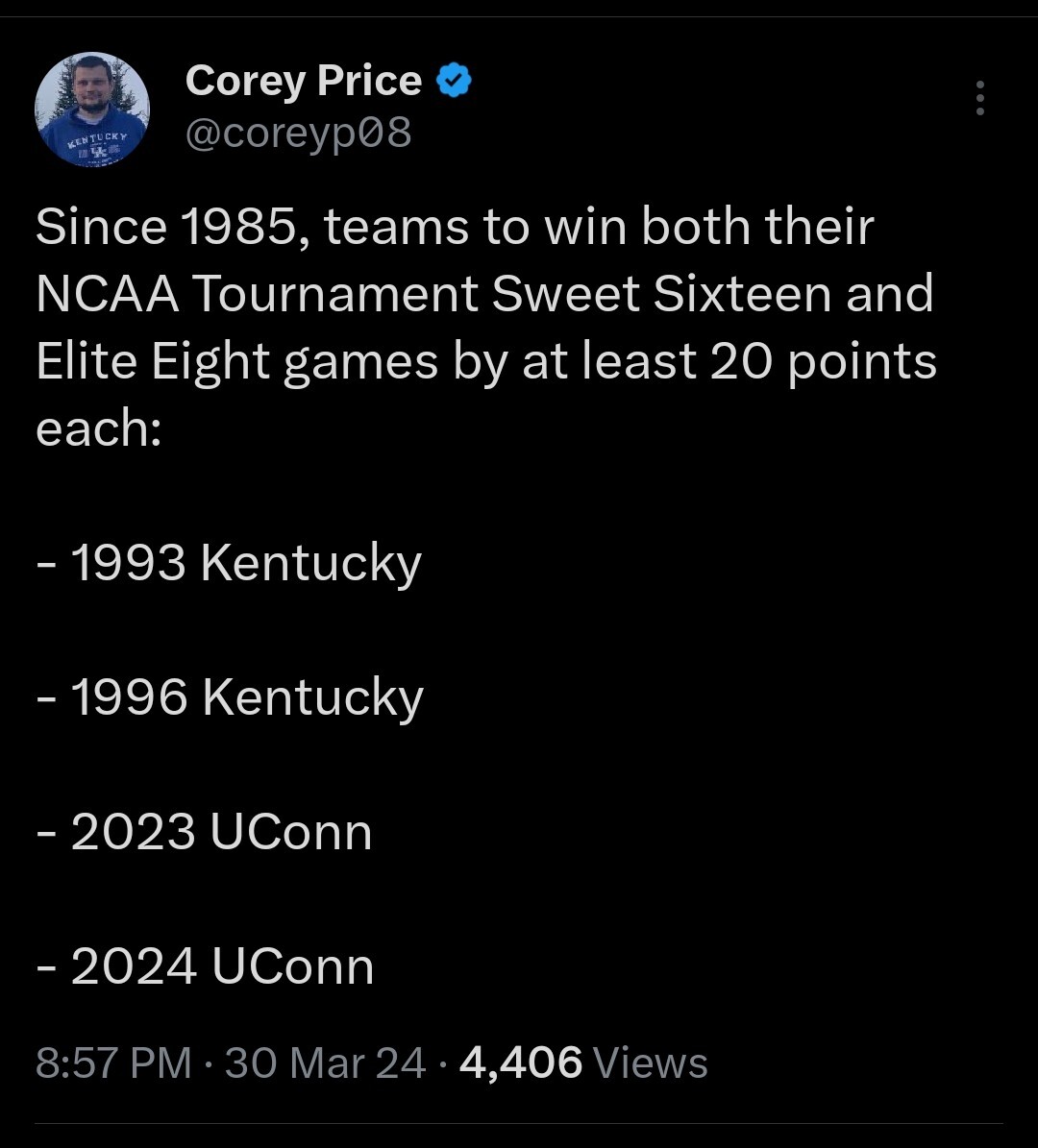
Task: Open the three-dot more options menu
Action: coord(979,98)
